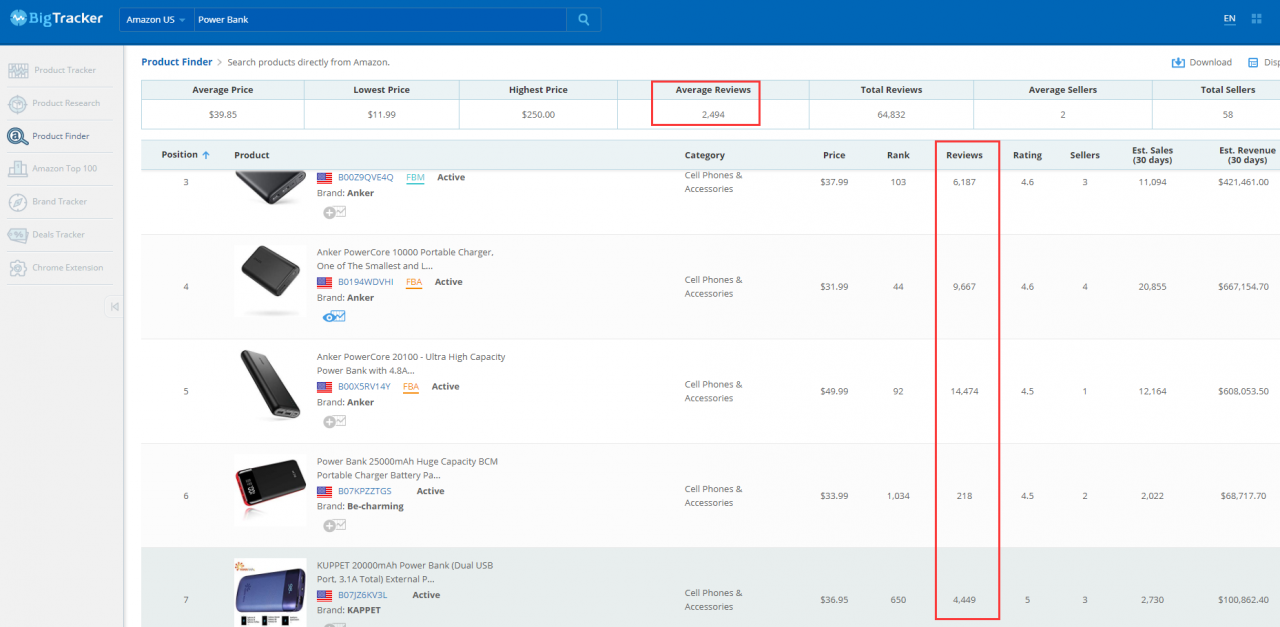The image size is (1280, 627).
Task: Open ASIN B0194WDVHI link
Action: (365, 282)
